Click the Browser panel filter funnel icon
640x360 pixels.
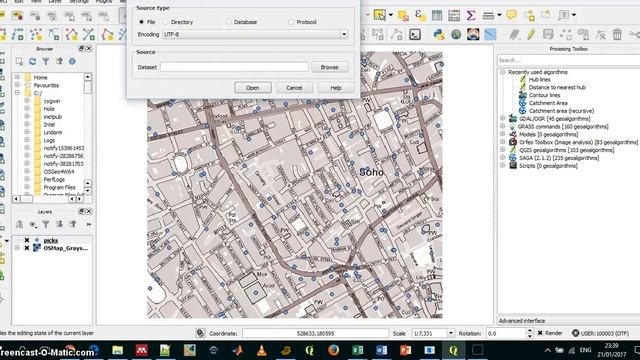tap(46, 61)
